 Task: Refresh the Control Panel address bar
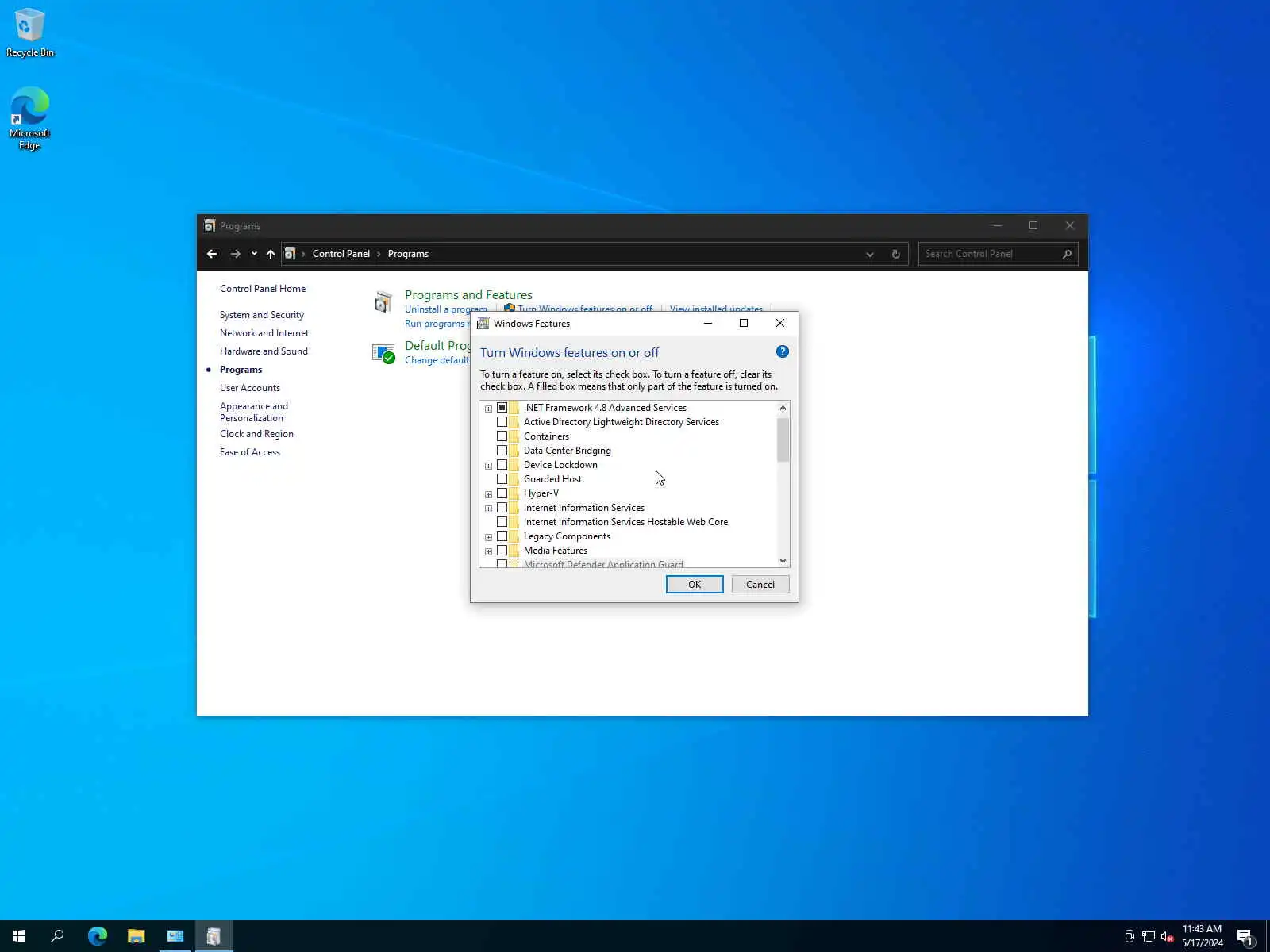click(x=896, y=254)
